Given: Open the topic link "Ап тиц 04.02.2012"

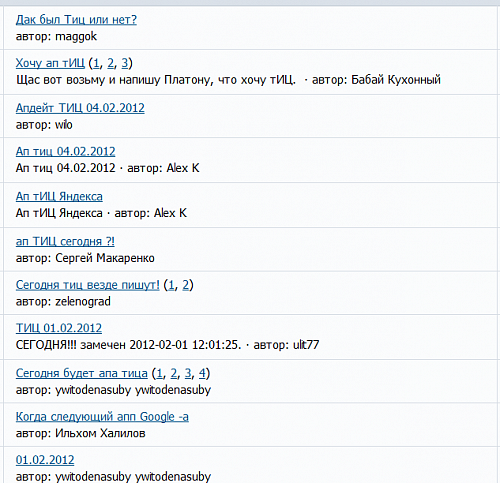Looking at the screenshot, I should (65, 151).
